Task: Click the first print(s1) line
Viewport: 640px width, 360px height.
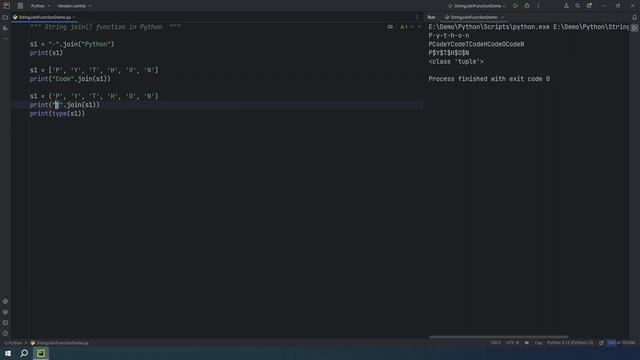Action: (46, 53)
